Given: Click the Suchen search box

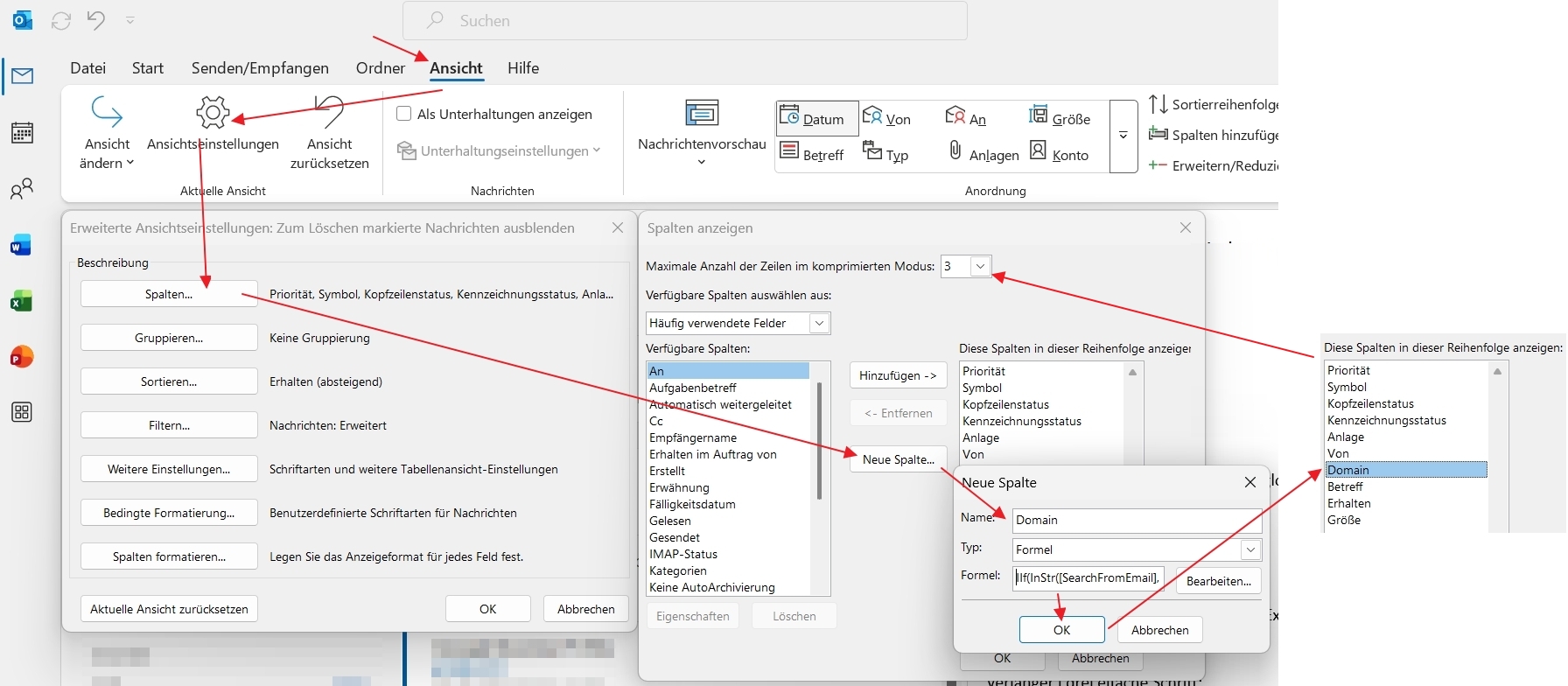Looking at the screenshot, I should coord(684,21).
